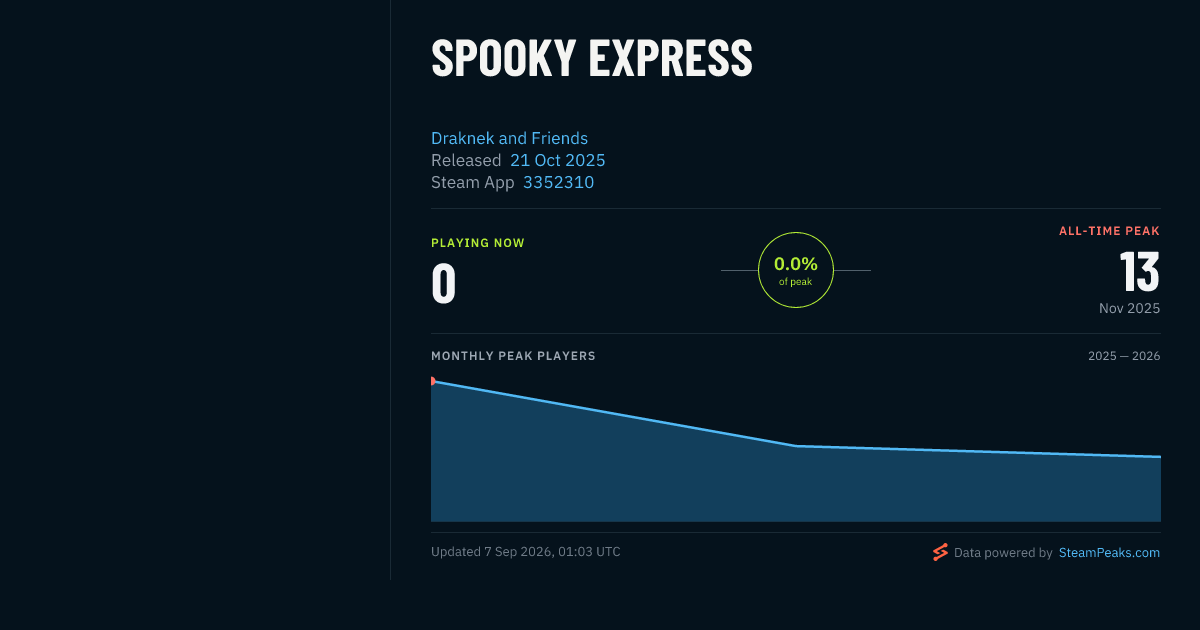Screen dimensions: 1200x630
Task: Click the Nov 2025 peak date
Action: pos(1129,308)
